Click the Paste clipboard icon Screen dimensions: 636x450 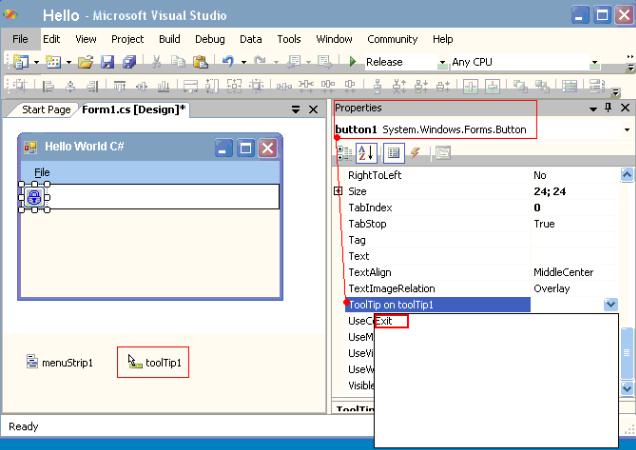200,62
